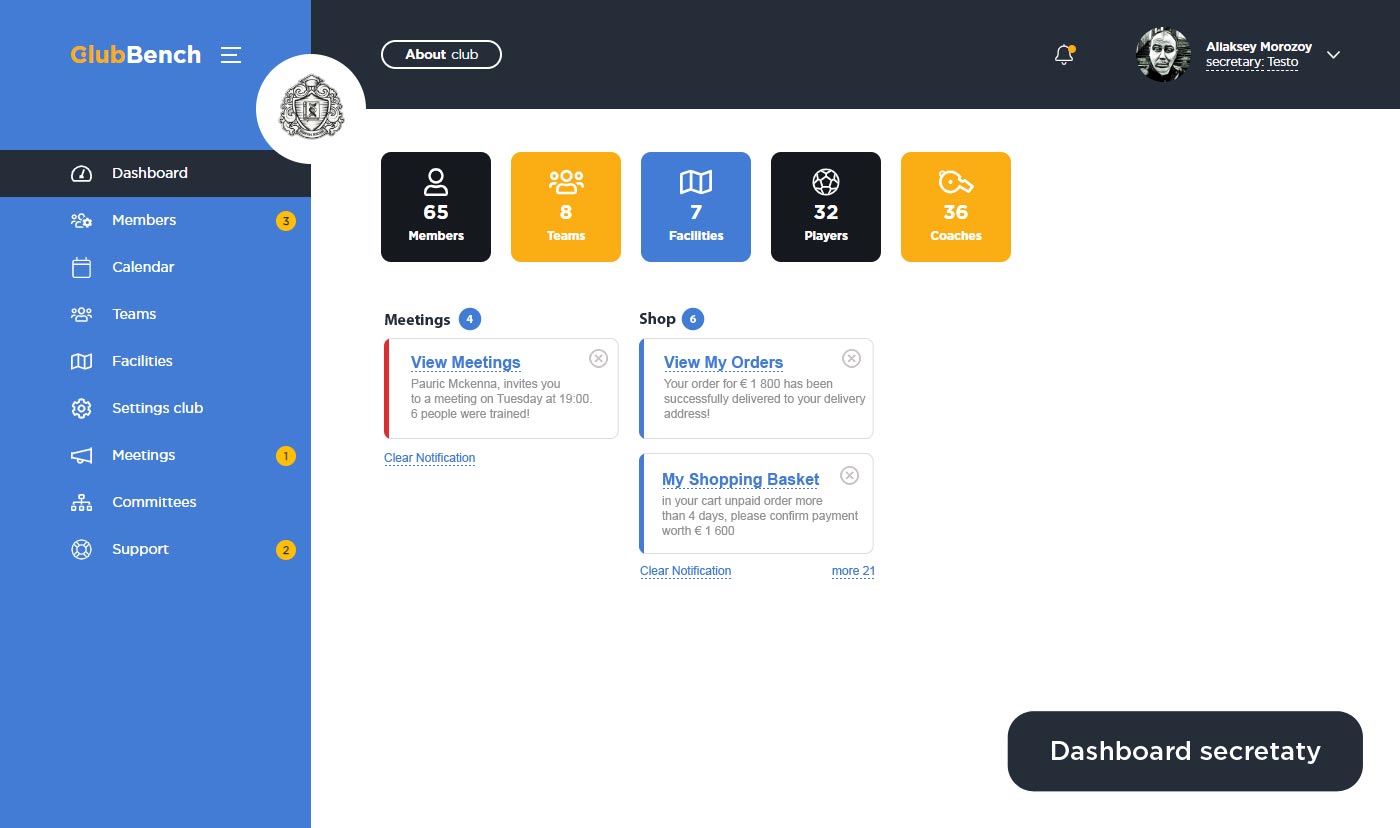
Task: Go to Settings club in the sidebar
Action: coord(157,408)
